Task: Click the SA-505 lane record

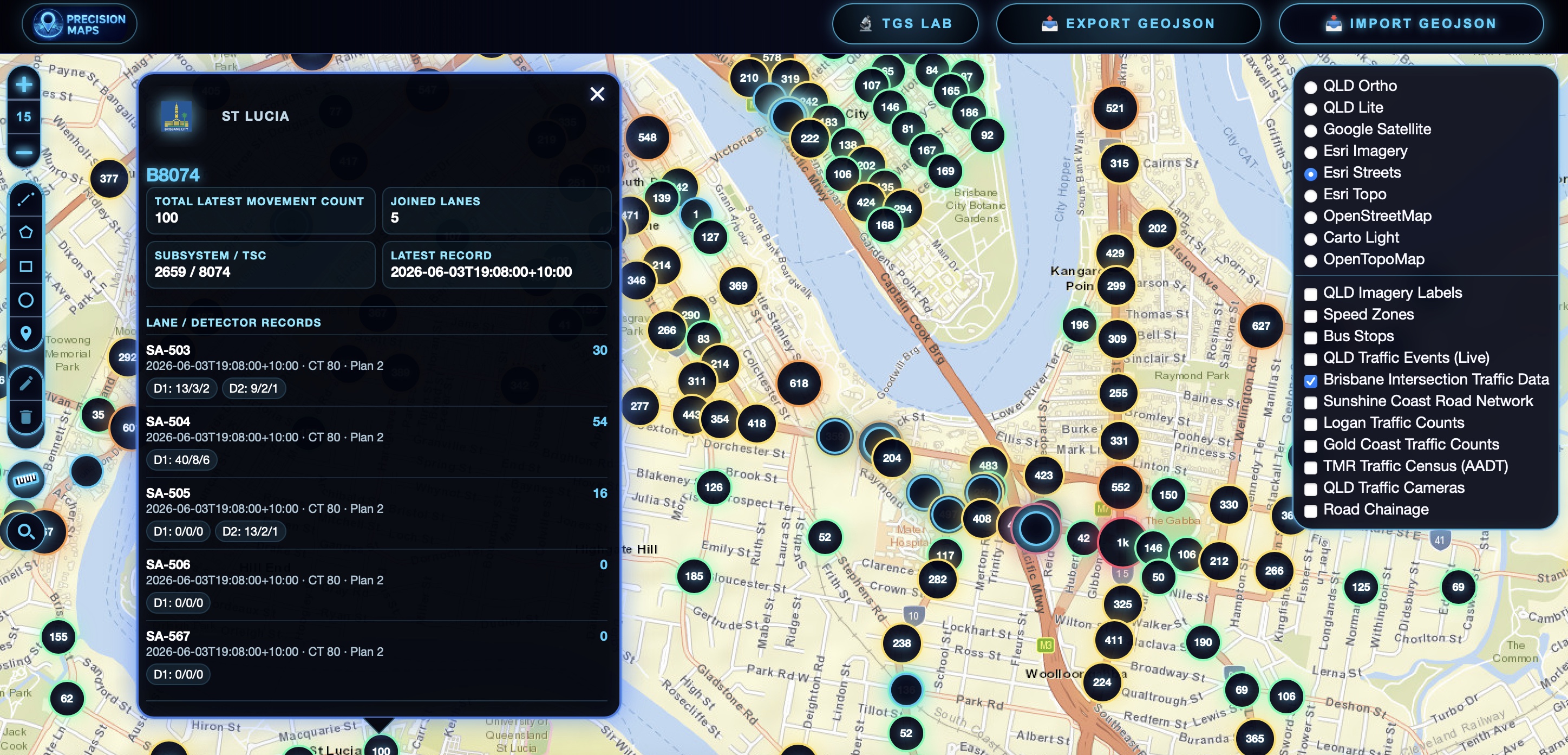Action: click(x=377, y=513)
